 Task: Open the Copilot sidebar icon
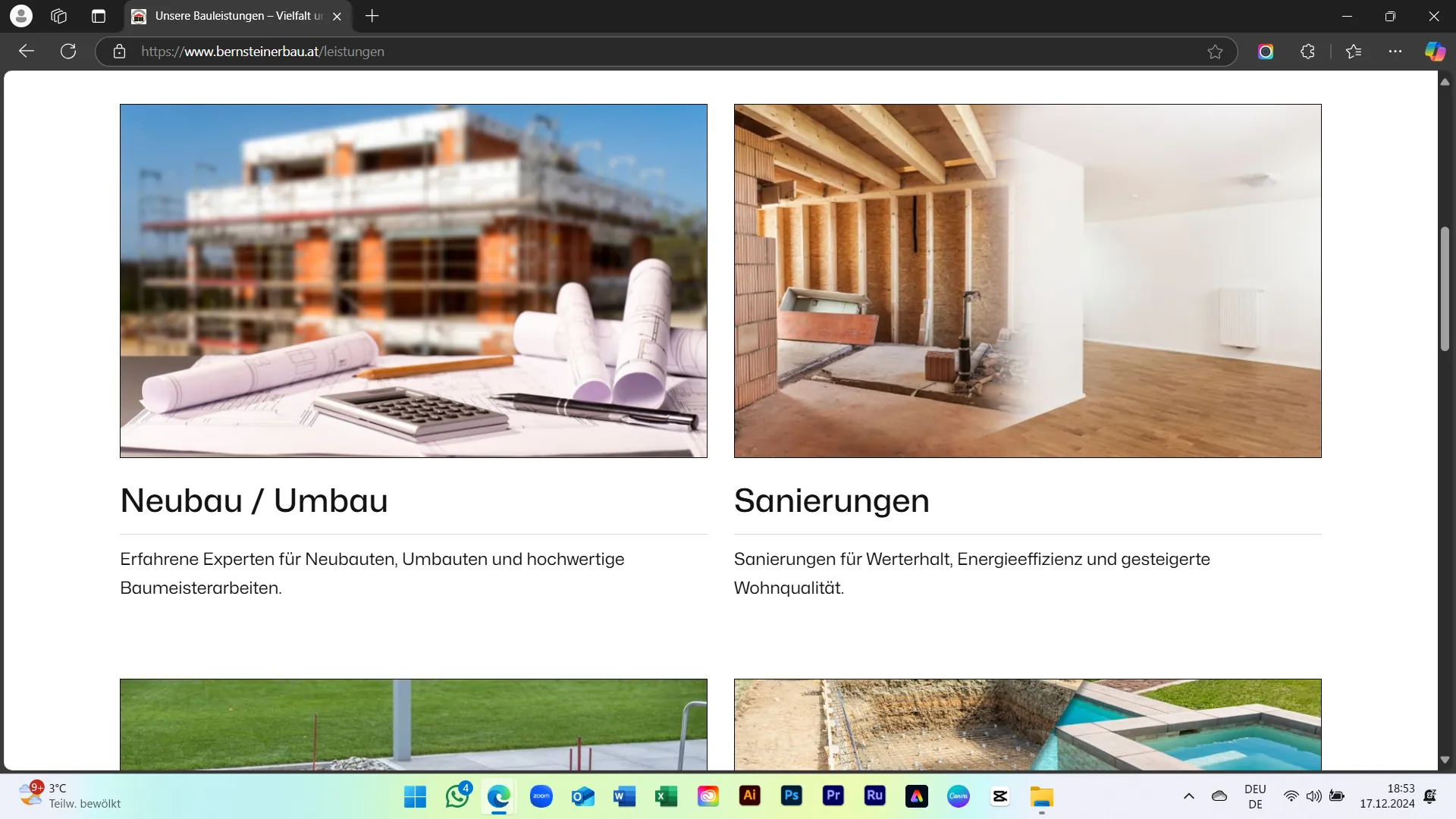1435,52
